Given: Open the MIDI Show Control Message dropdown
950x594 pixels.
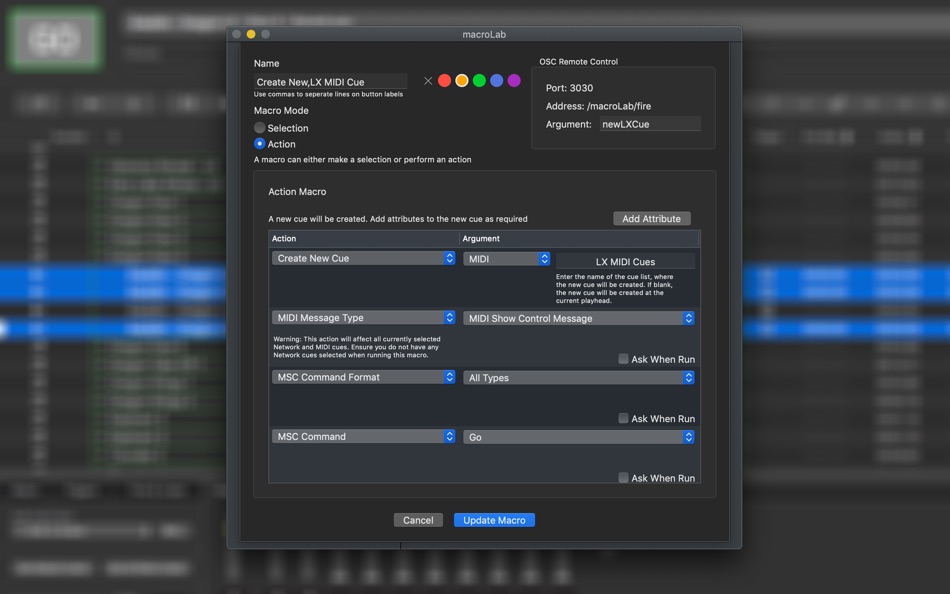Looking at the screenshot, I should 579,318.
